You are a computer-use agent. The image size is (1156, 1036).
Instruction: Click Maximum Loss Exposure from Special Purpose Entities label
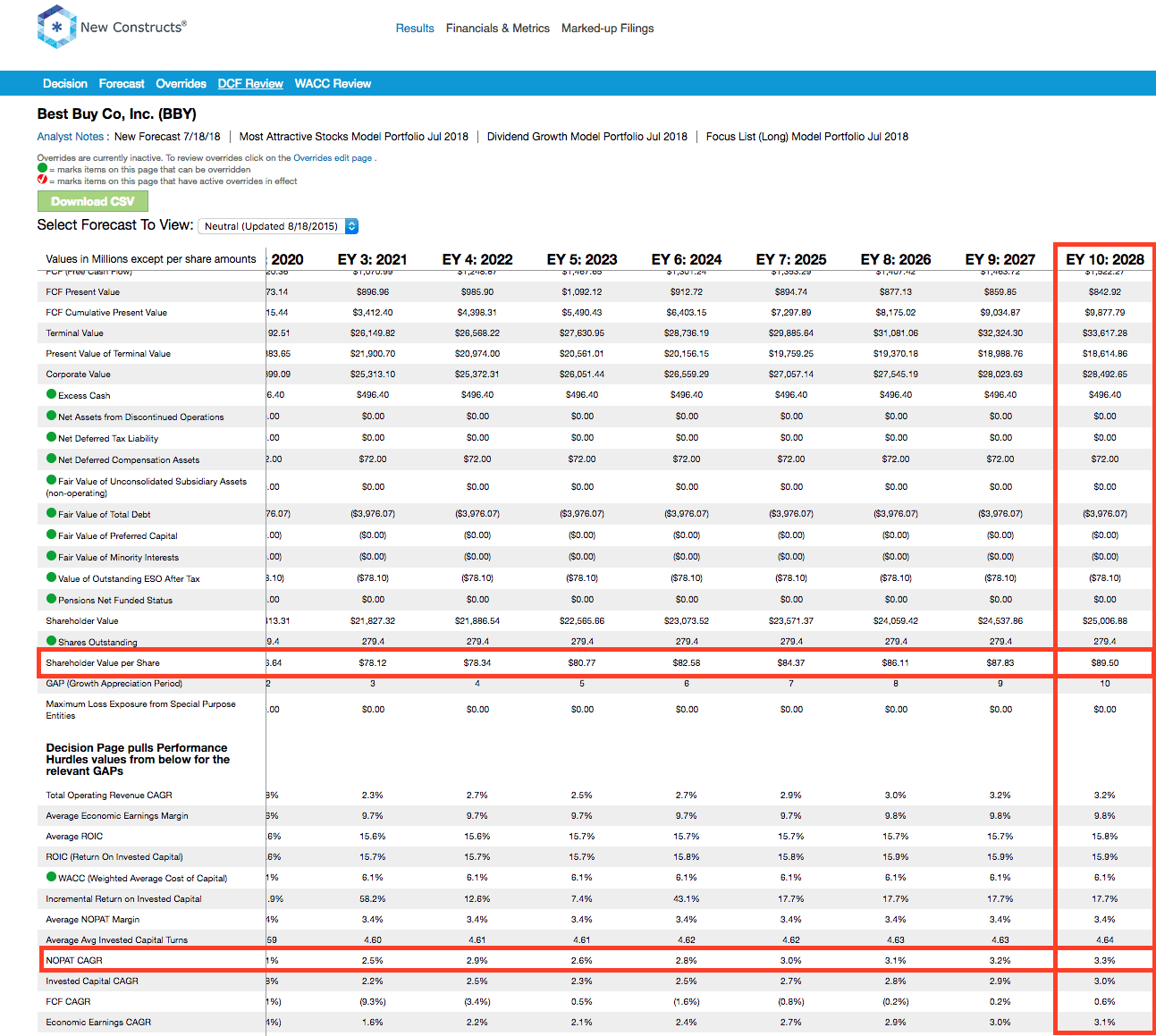[141, 710]
